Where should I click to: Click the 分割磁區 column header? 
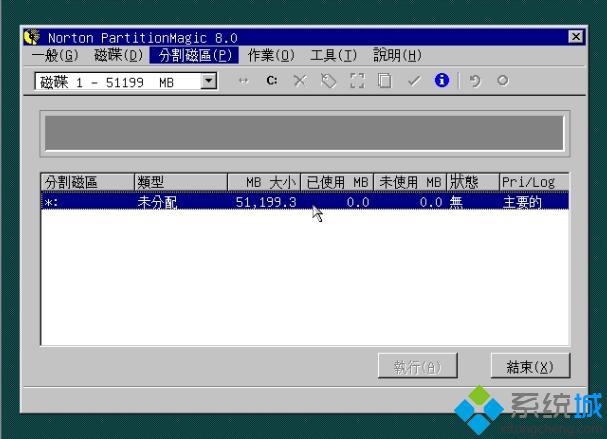pos(87,182)
